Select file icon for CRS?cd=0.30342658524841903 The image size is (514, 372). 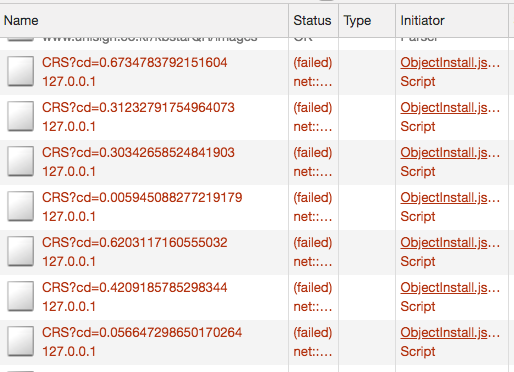[x=21, y=161]
